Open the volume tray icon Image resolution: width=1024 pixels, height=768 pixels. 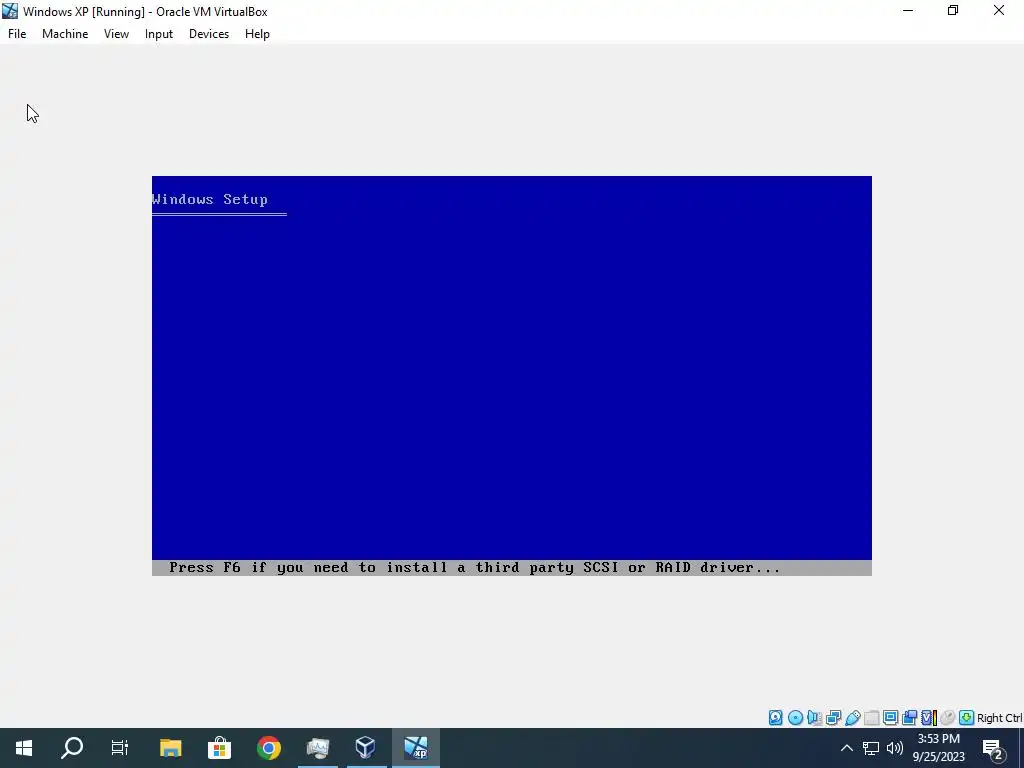tap(895, 748)
